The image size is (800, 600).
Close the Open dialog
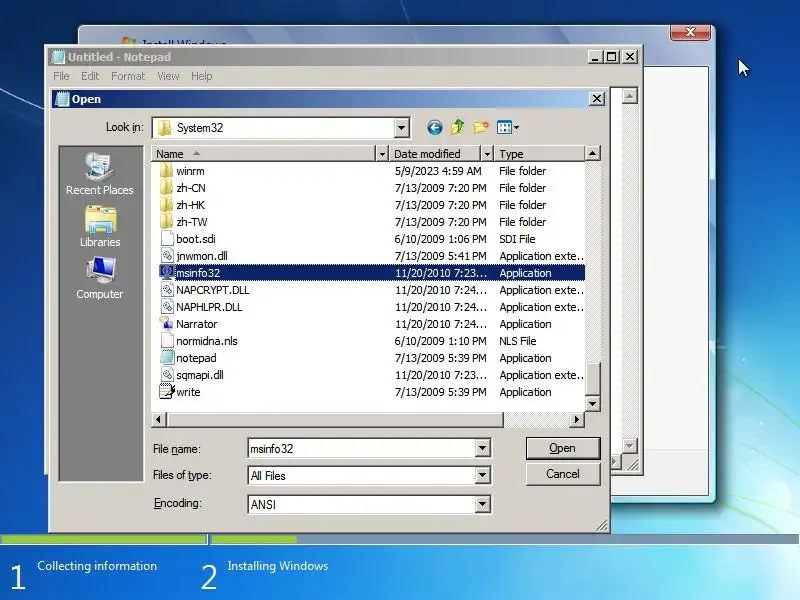[x=597, y=98]
